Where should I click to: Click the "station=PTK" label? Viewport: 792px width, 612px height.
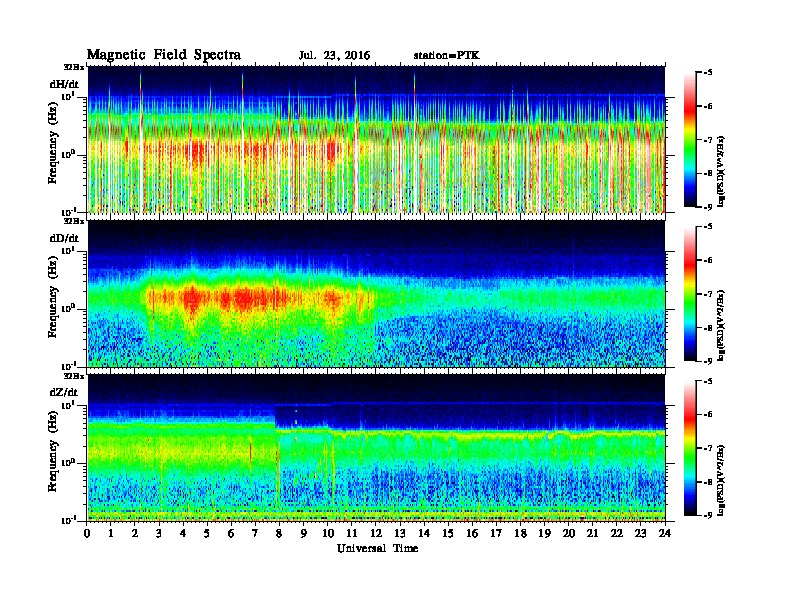point(447,56)
